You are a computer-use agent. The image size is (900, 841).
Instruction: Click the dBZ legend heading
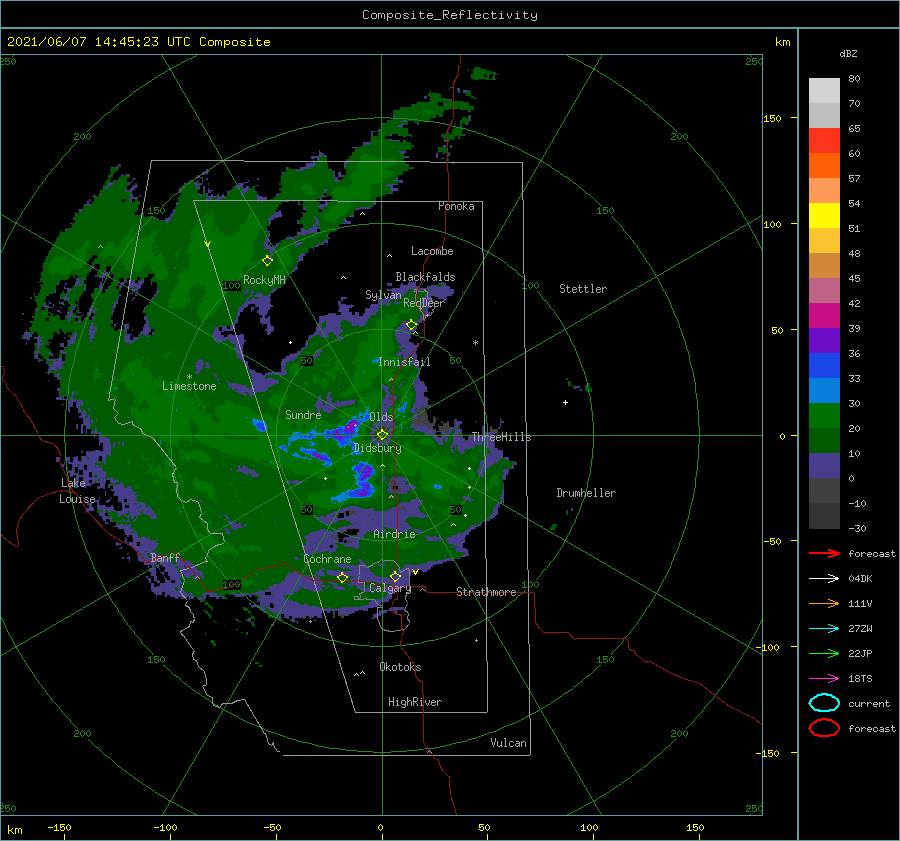848,53
